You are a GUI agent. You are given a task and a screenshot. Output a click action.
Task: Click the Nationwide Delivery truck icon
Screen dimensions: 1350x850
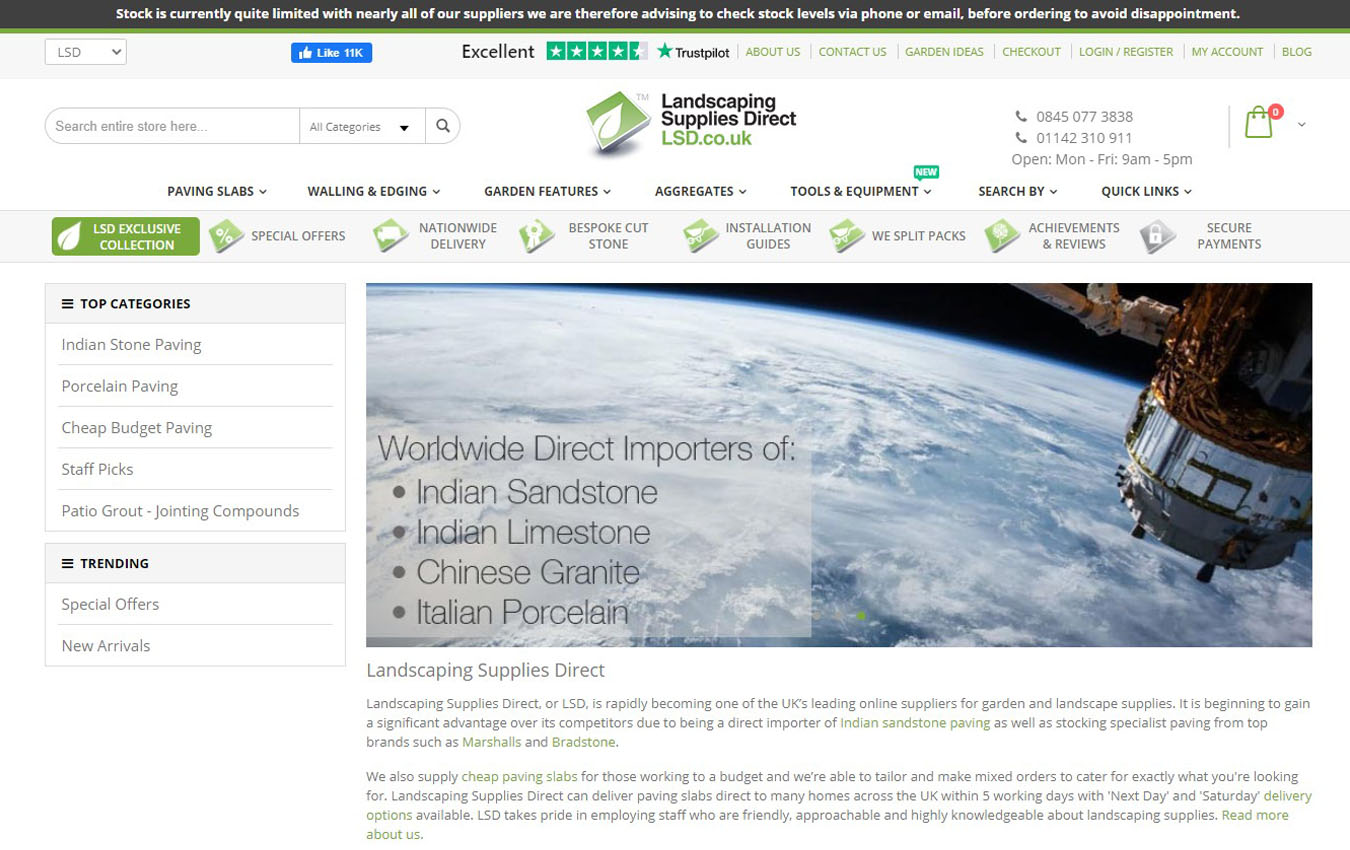tap(391, 236)
